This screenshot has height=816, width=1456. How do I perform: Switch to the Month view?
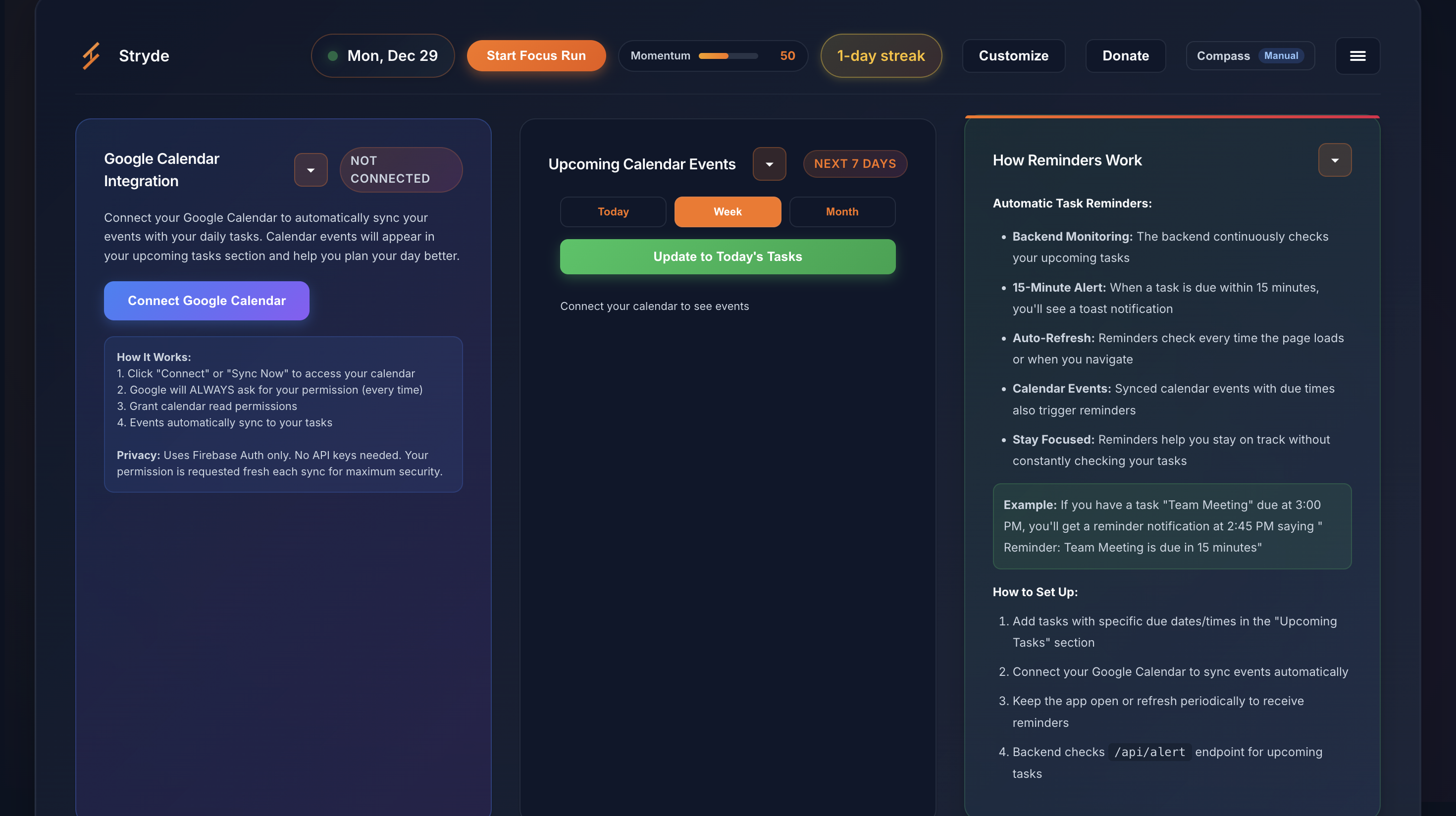pyautogui.click(x=842, y=211)
